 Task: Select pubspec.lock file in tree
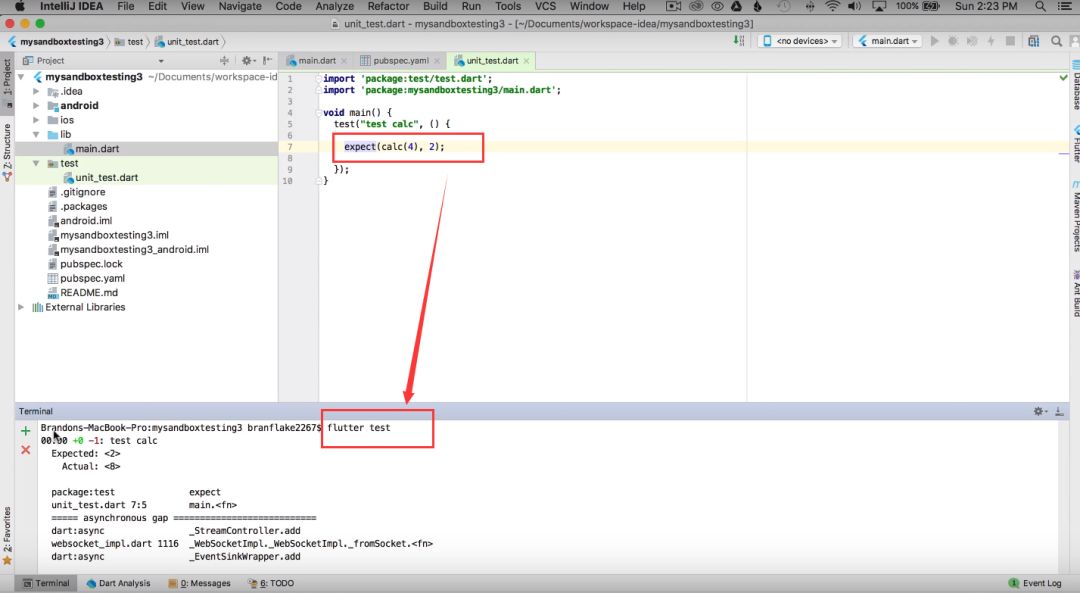tap(85, 264)
